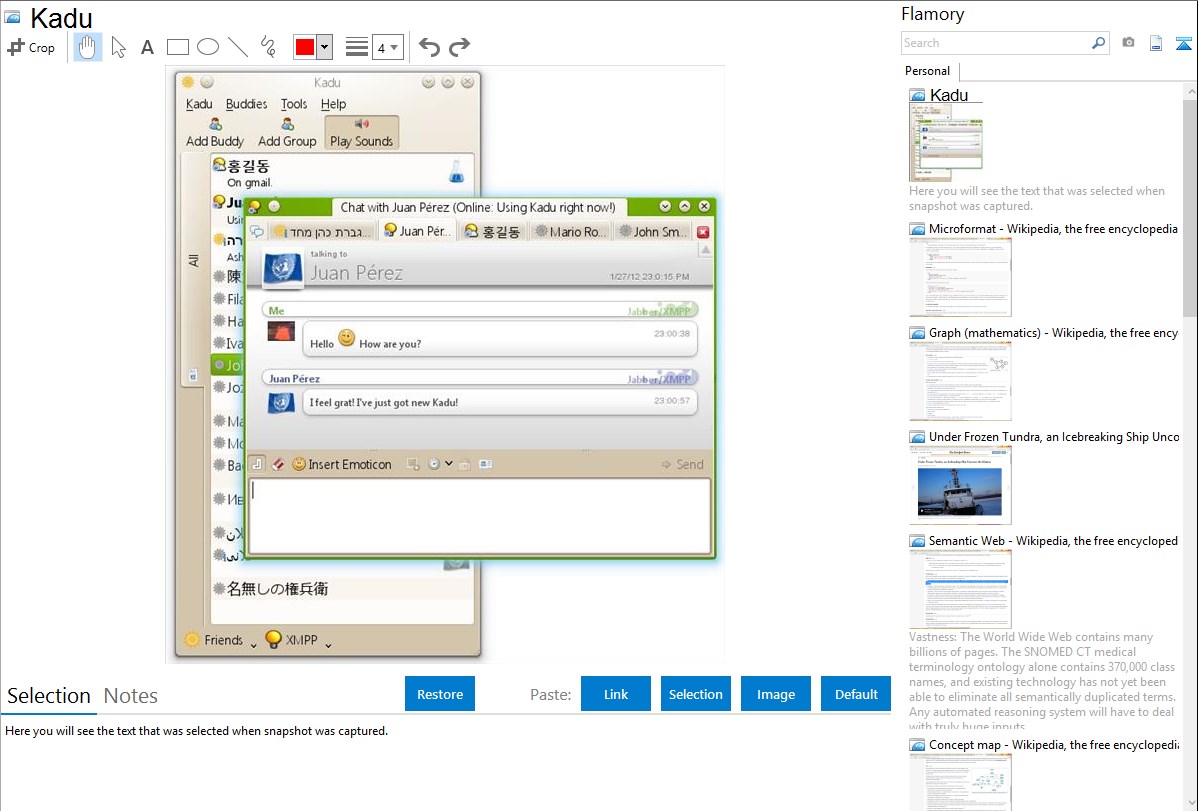1198x811 pixels.
Task: Redo the last undone annotation
Action: tap(459, 47)
